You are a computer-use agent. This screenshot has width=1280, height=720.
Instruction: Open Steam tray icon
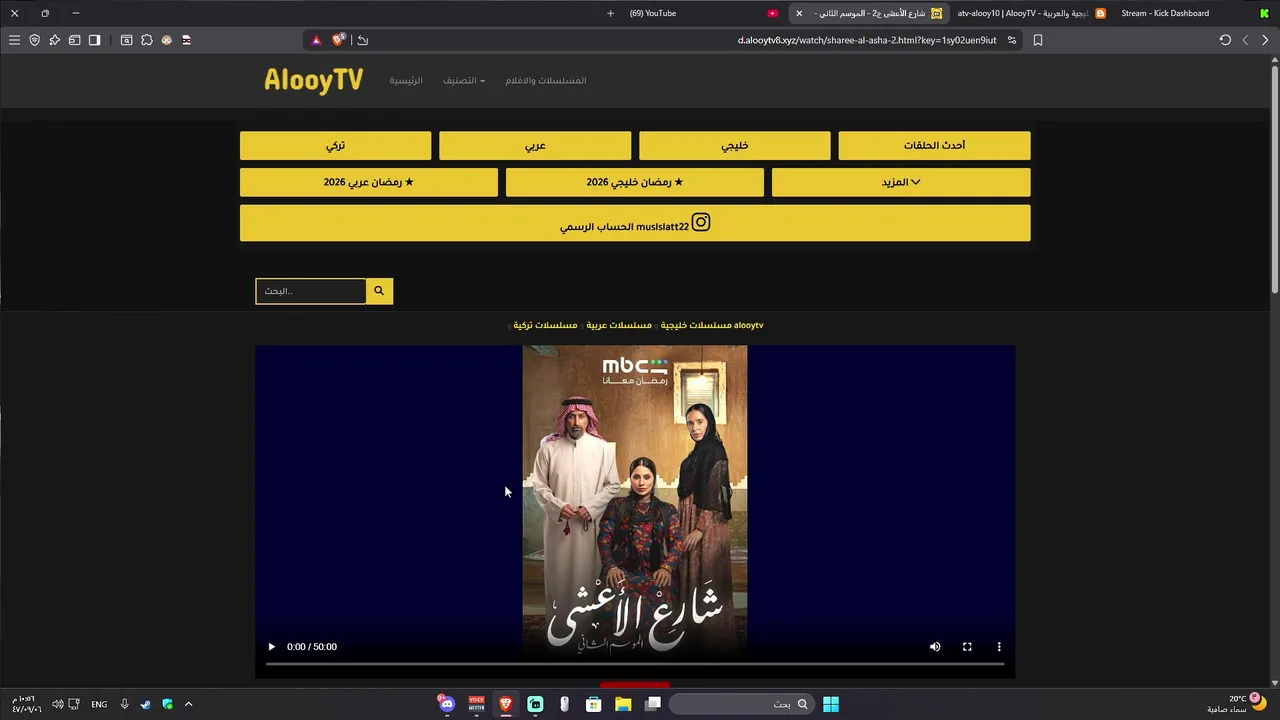click(146, 704)
